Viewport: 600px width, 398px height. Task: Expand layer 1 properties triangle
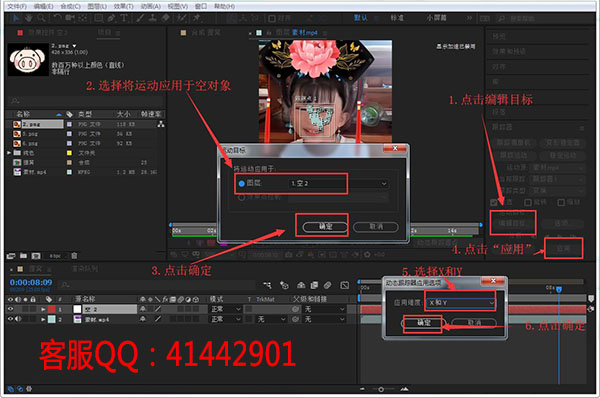tap(43, 309)
